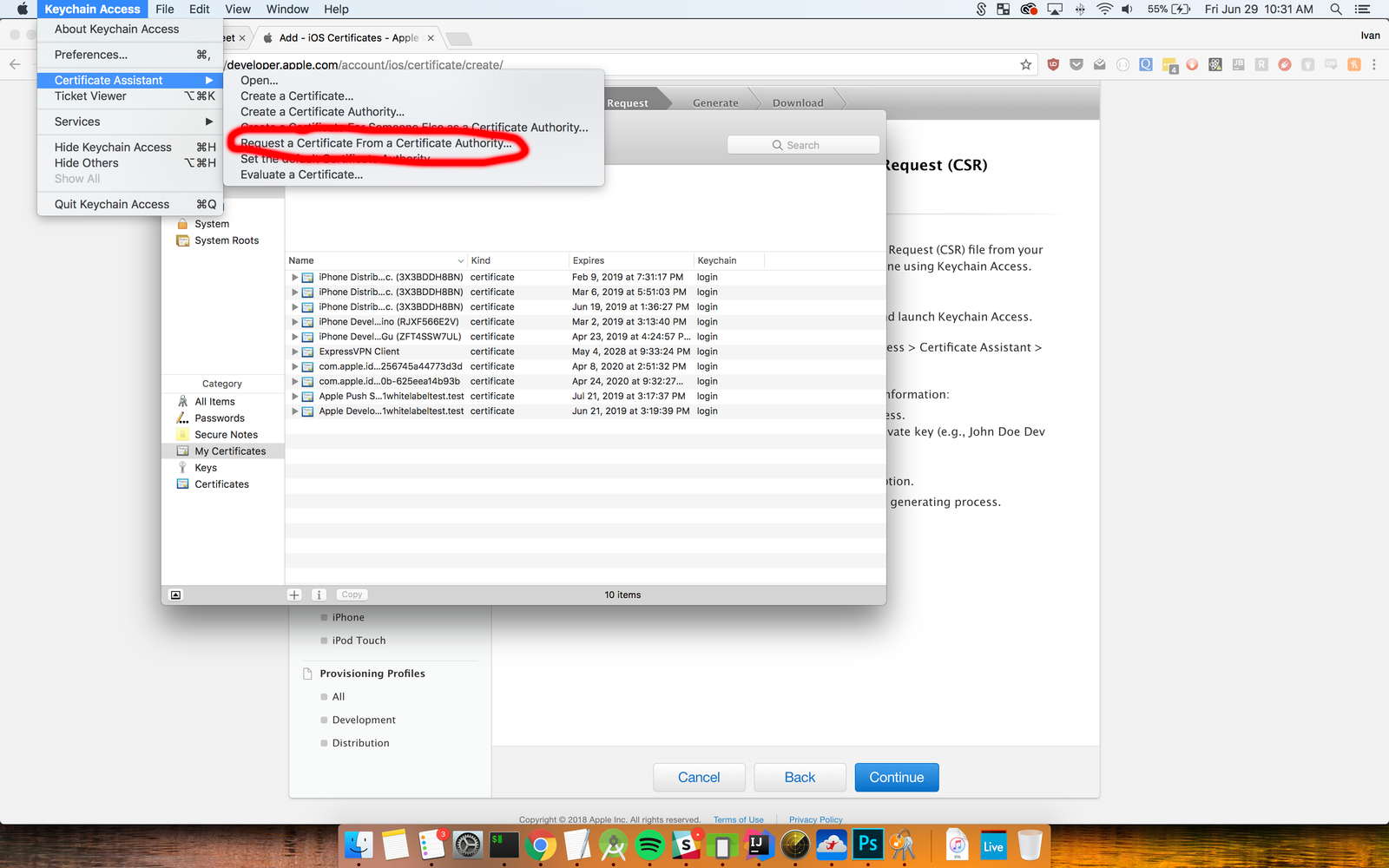Choose Quit Keychain Access
This screenshot has width=1389, height=868.
click(130, 205)
